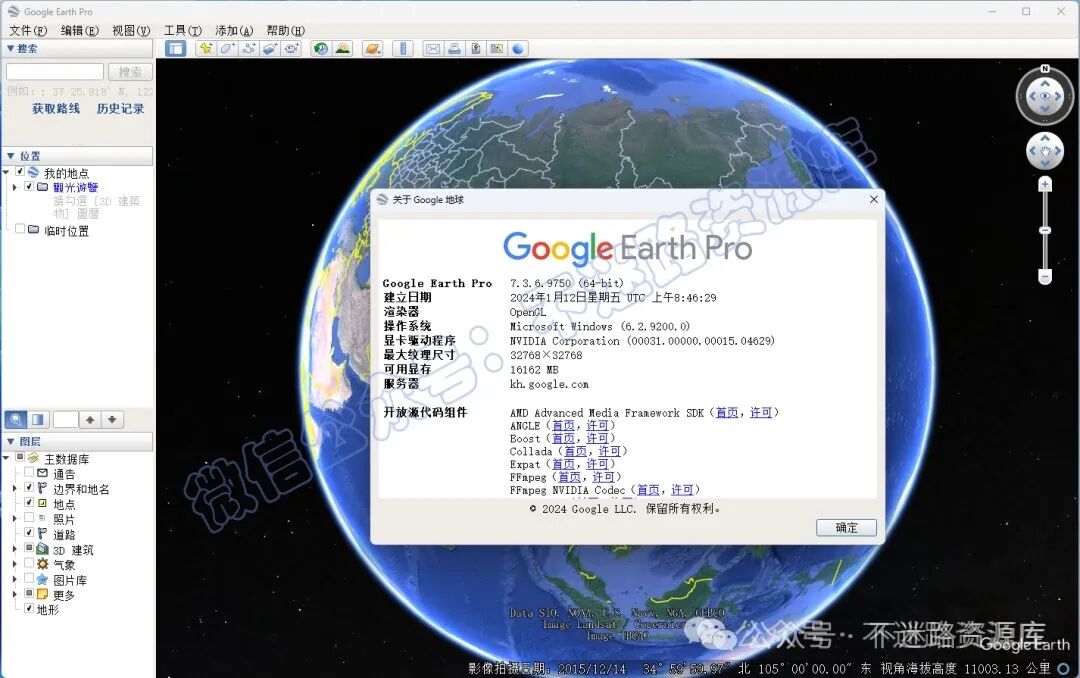Viewport: 1080px width, 678px height.
Task: Close the 关于 Google 地球 dialog
Action: (874, 199)
